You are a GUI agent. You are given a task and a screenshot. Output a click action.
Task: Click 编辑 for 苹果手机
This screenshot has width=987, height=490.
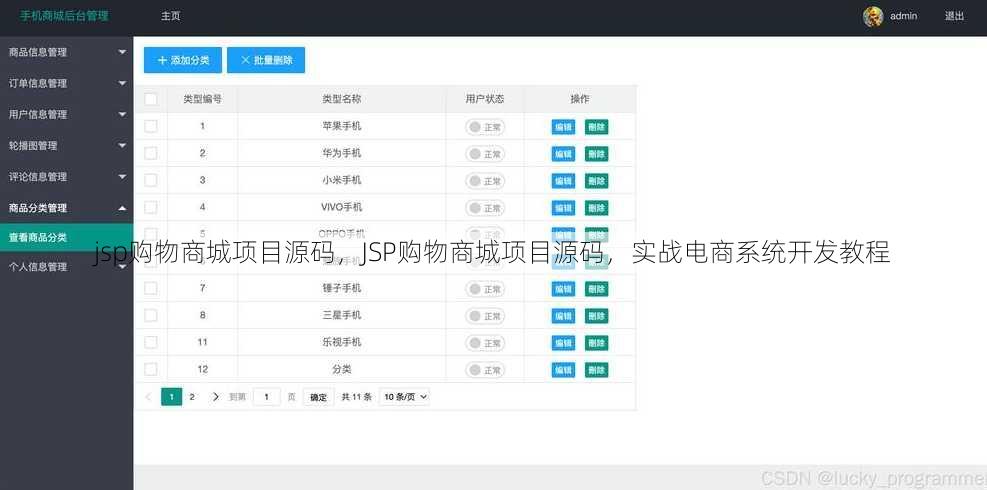tap(563, 127)
